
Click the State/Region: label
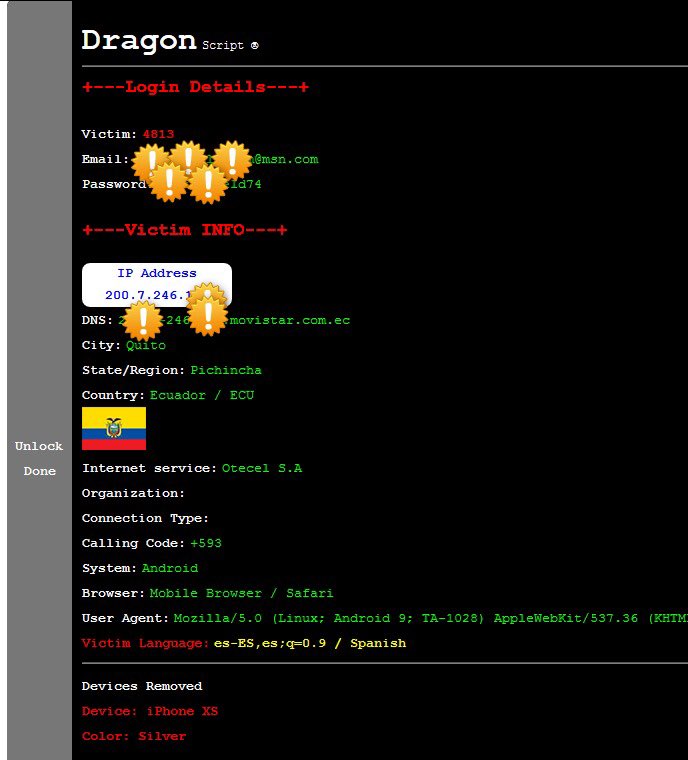[133, 371]
